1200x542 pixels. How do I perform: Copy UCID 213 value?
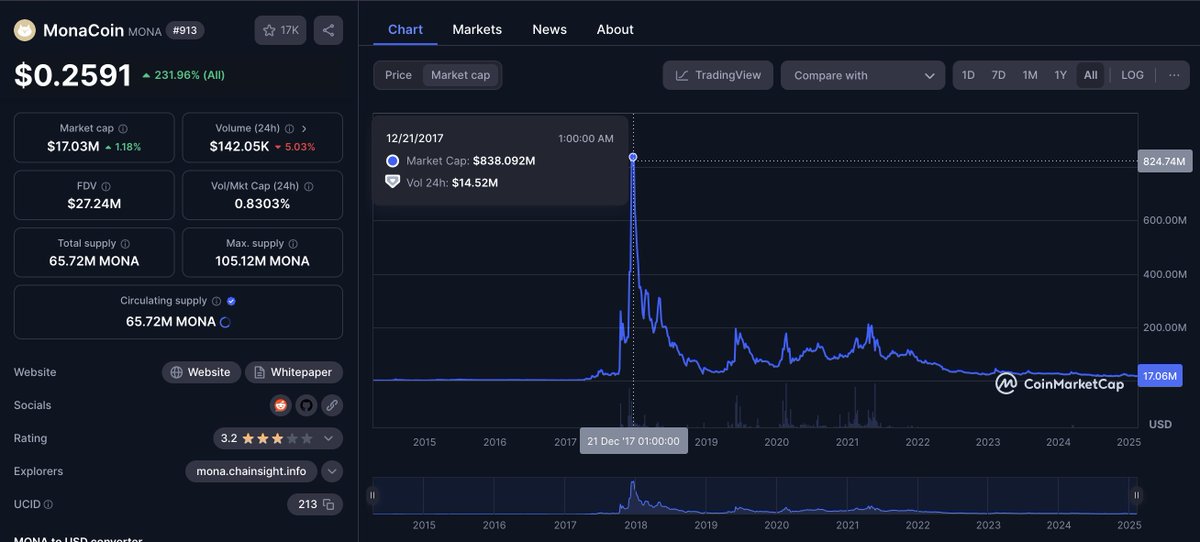328,504
